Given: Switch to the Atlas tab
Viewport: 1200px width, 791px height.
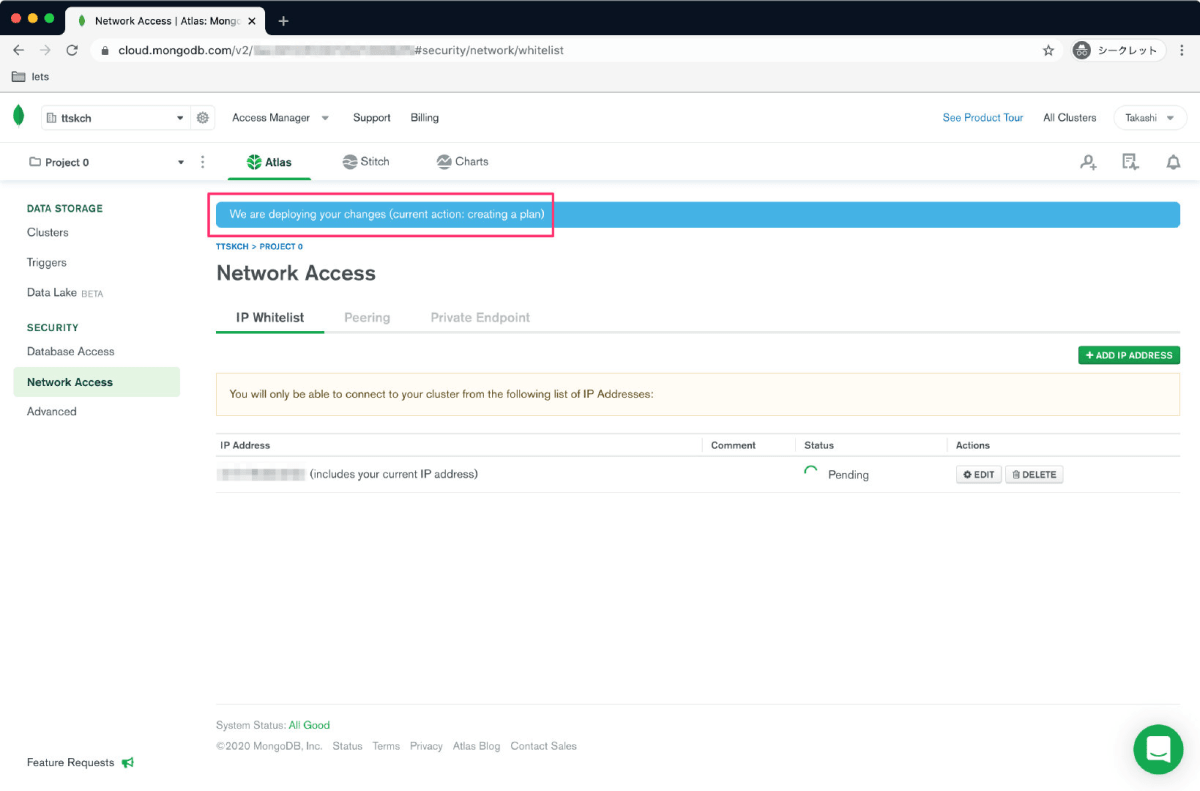Looking at the screenshot, I should [x=270, y=162].
